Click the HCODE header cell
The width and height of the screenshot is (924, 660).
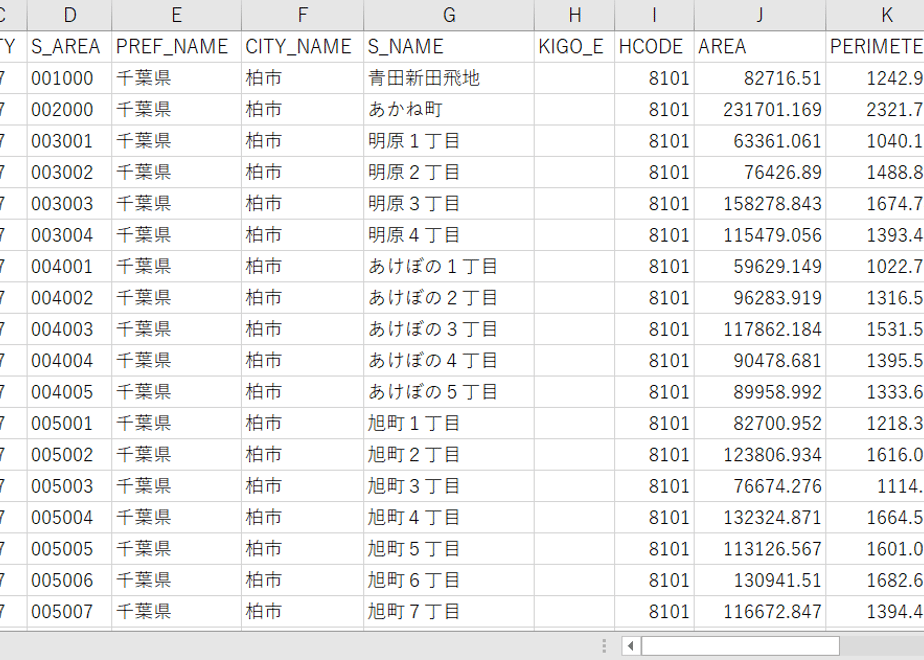tap(654, 47)
